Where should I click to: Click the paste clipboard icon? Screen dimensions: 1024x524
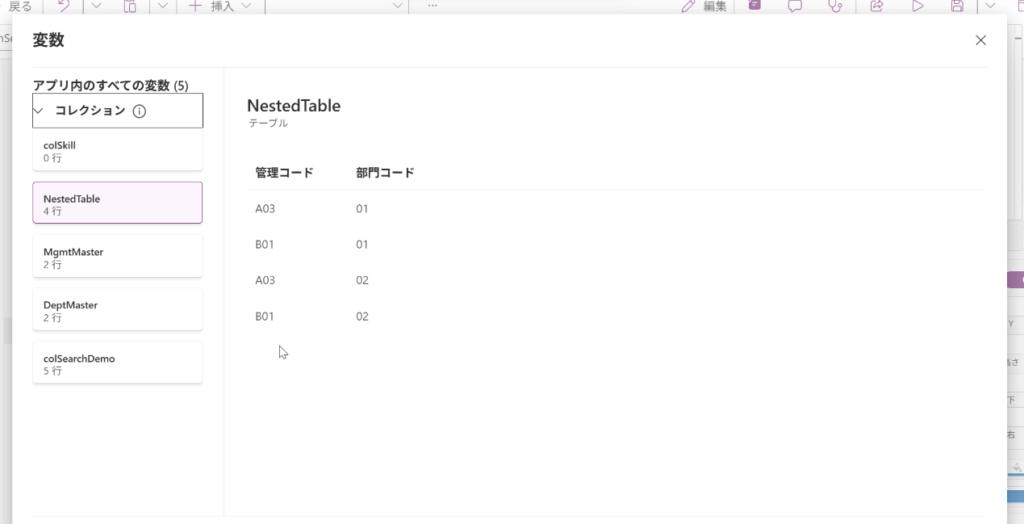(x=130, y=6)
